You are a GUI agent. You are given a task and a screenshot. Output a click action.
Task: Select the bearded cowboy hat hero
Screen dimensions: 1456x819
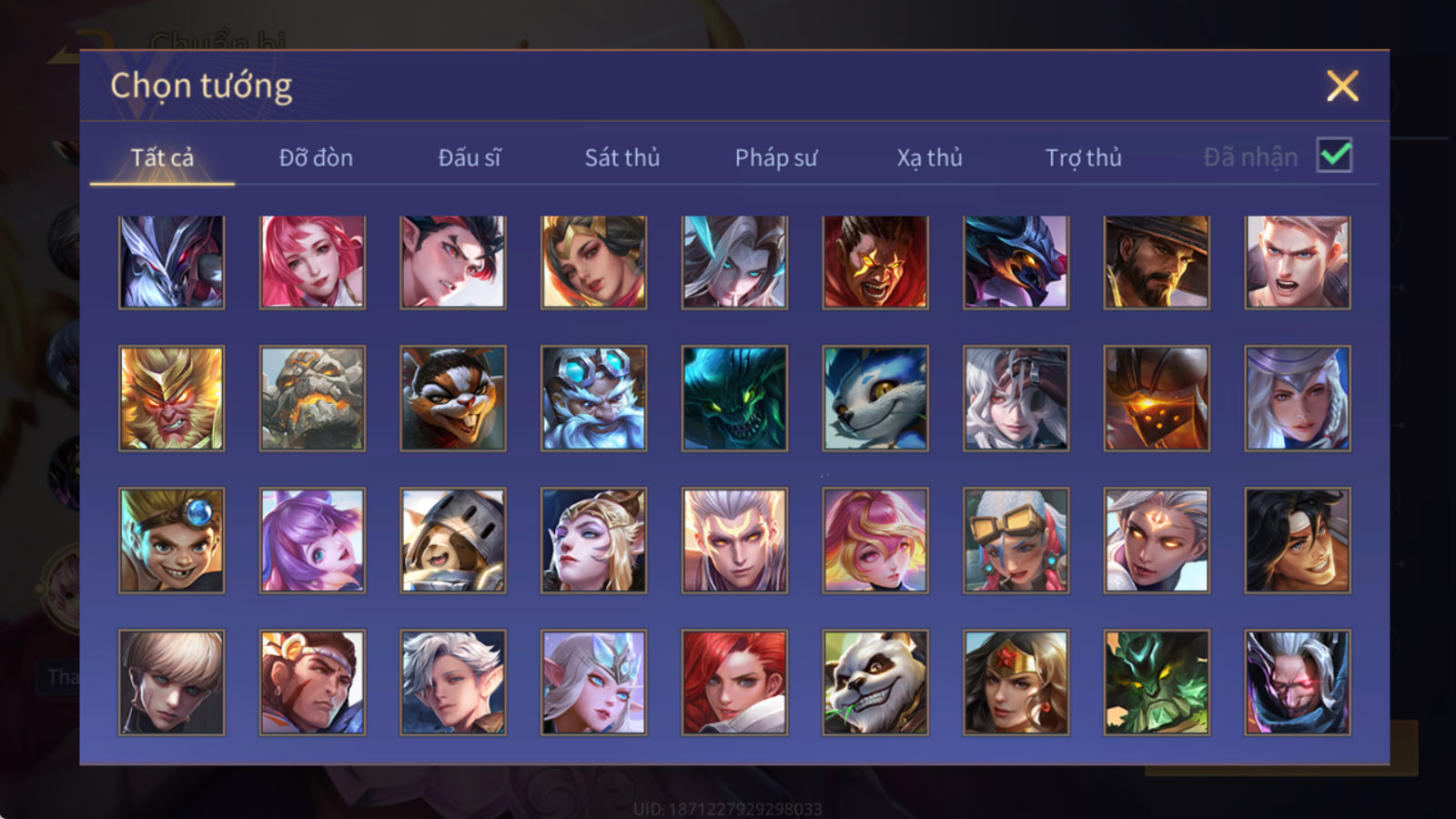coord(1157,262)
